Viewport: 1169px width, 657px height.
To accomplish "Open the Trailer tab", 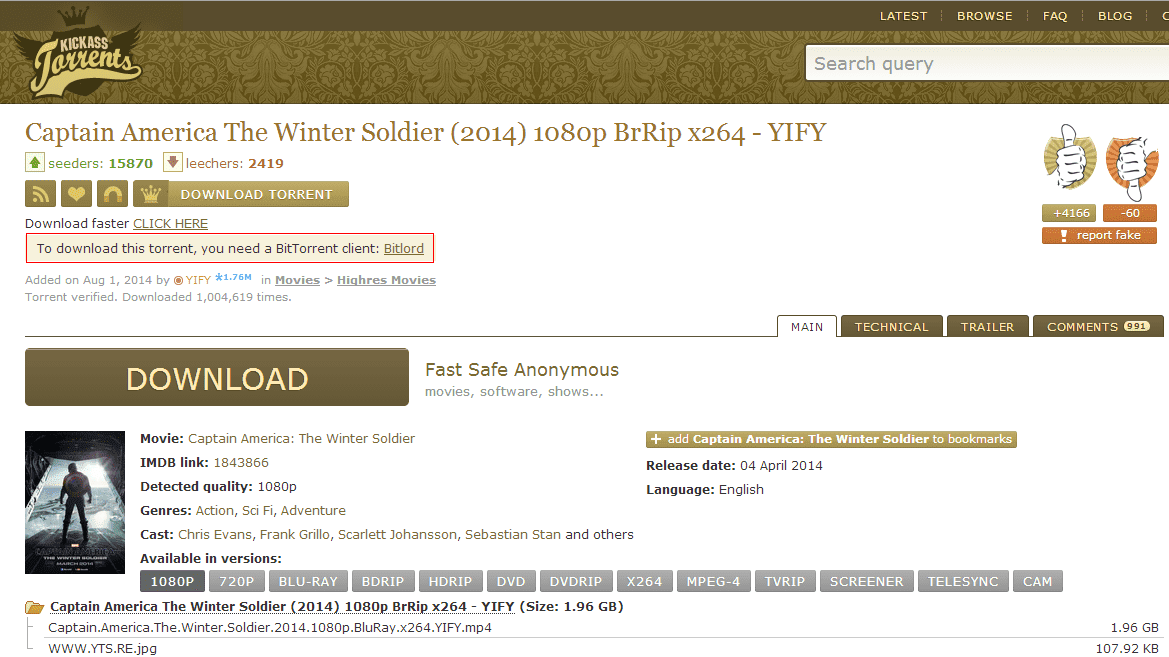I will (987, 327).
